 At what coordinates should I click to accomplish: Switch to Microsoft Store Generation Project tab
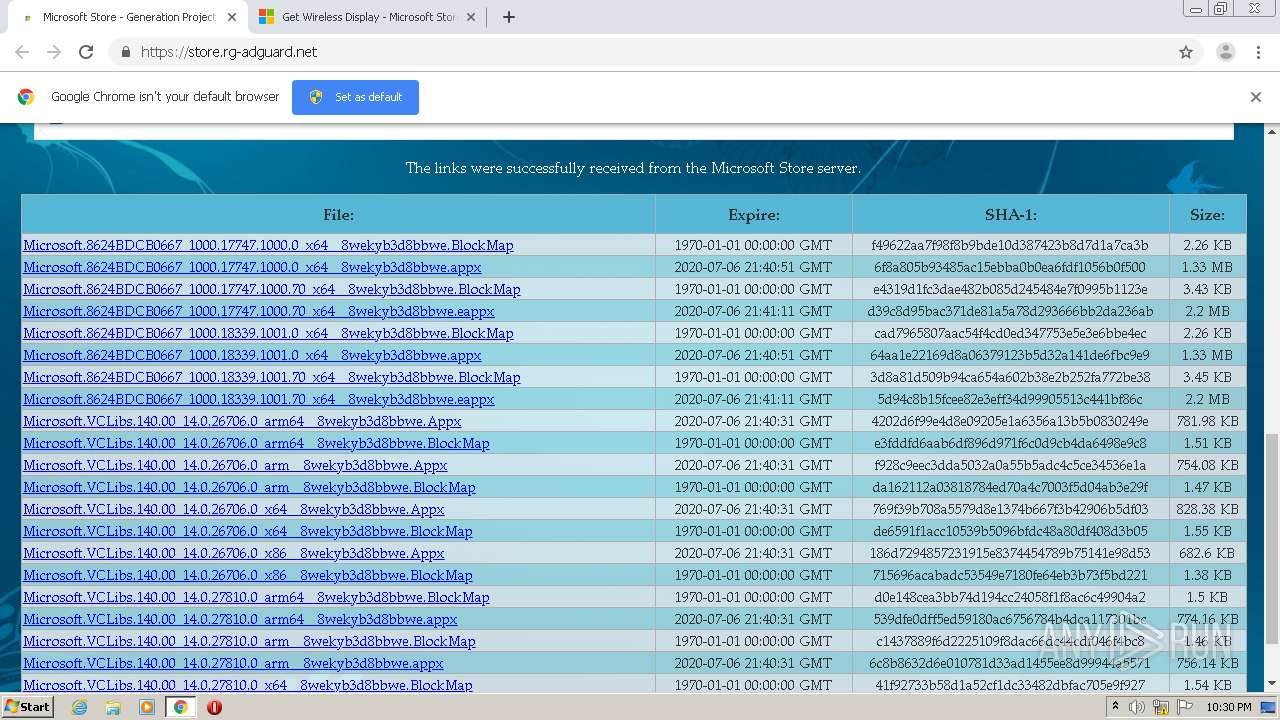click(128, 17)
